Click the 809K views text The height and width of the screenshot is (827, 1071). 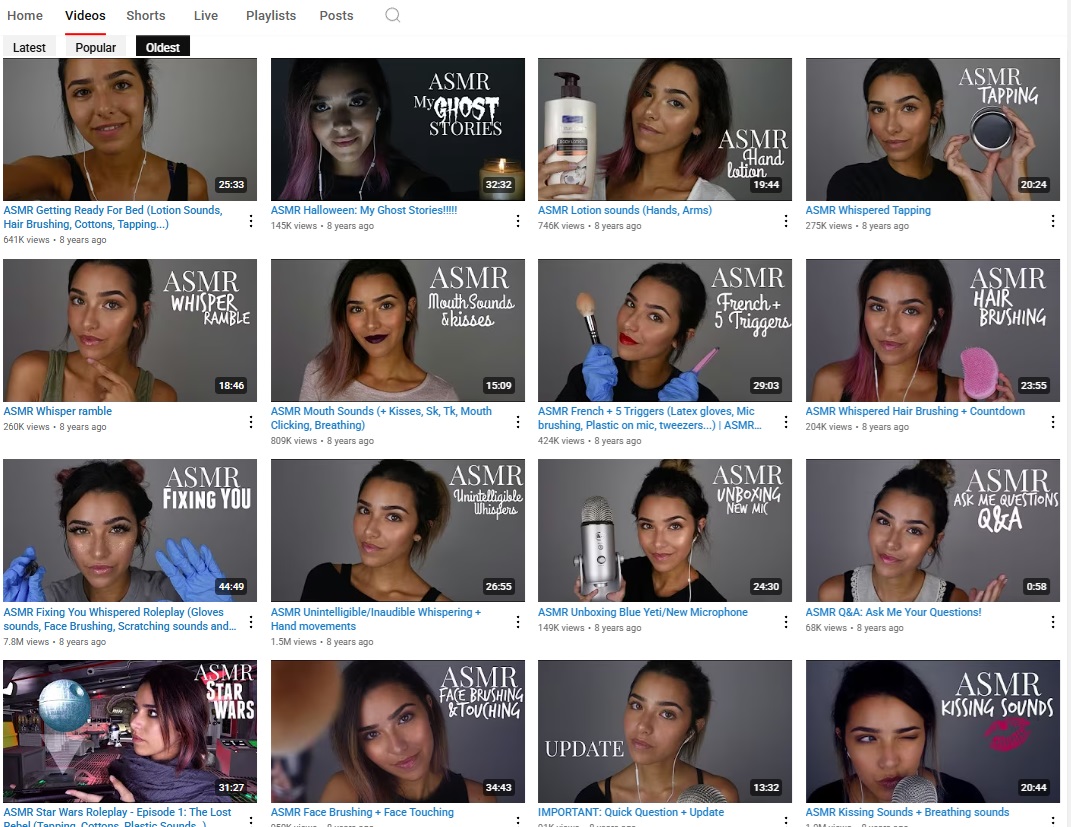294,441
